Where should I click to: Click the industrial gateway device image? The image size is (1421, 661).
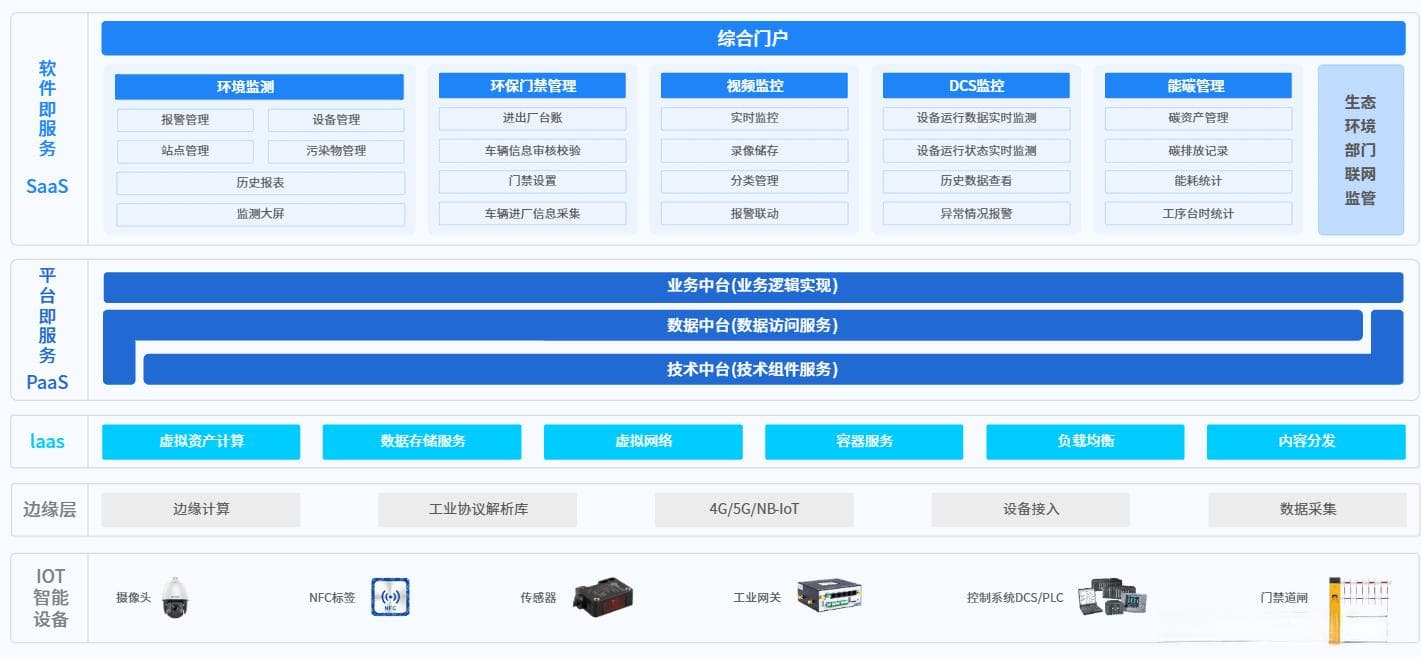(829, 596)
